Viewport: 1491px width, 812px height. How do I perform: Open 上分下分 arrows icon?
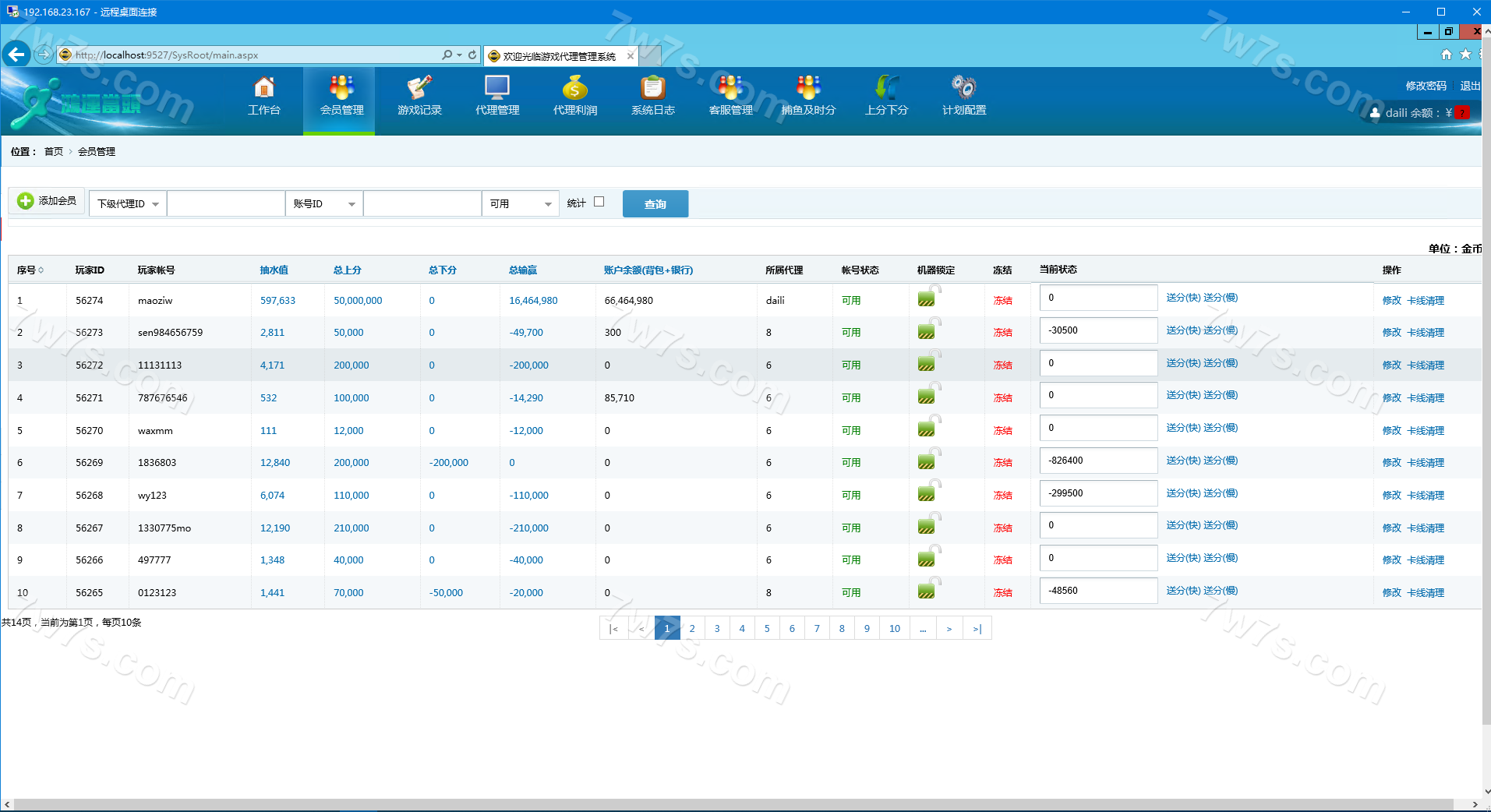[x=886, y=87]
